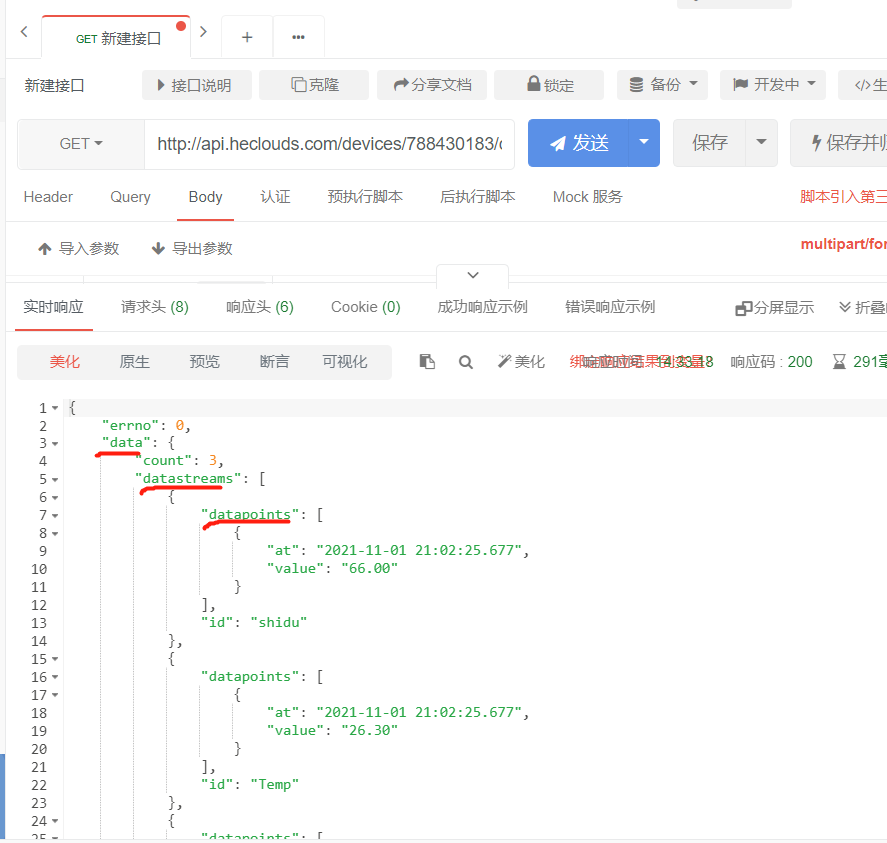Click the 克隆 clone button

314,85
